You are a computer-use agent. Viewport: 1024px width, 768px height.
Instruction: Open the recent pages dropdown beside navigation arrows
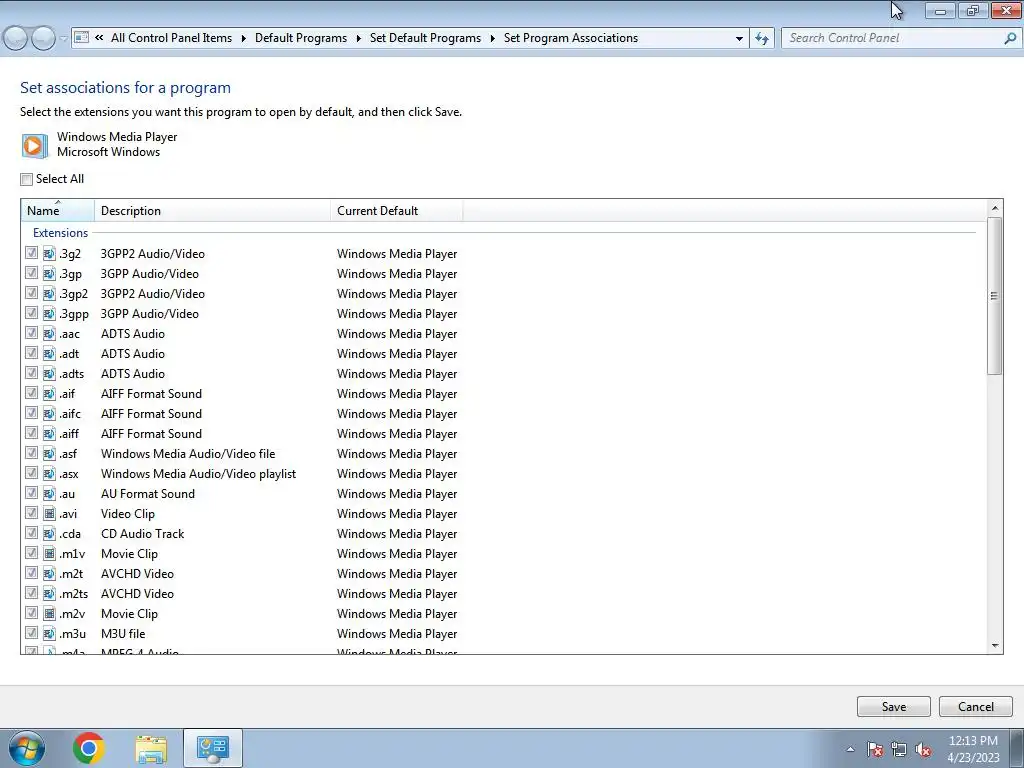(63, 39)
